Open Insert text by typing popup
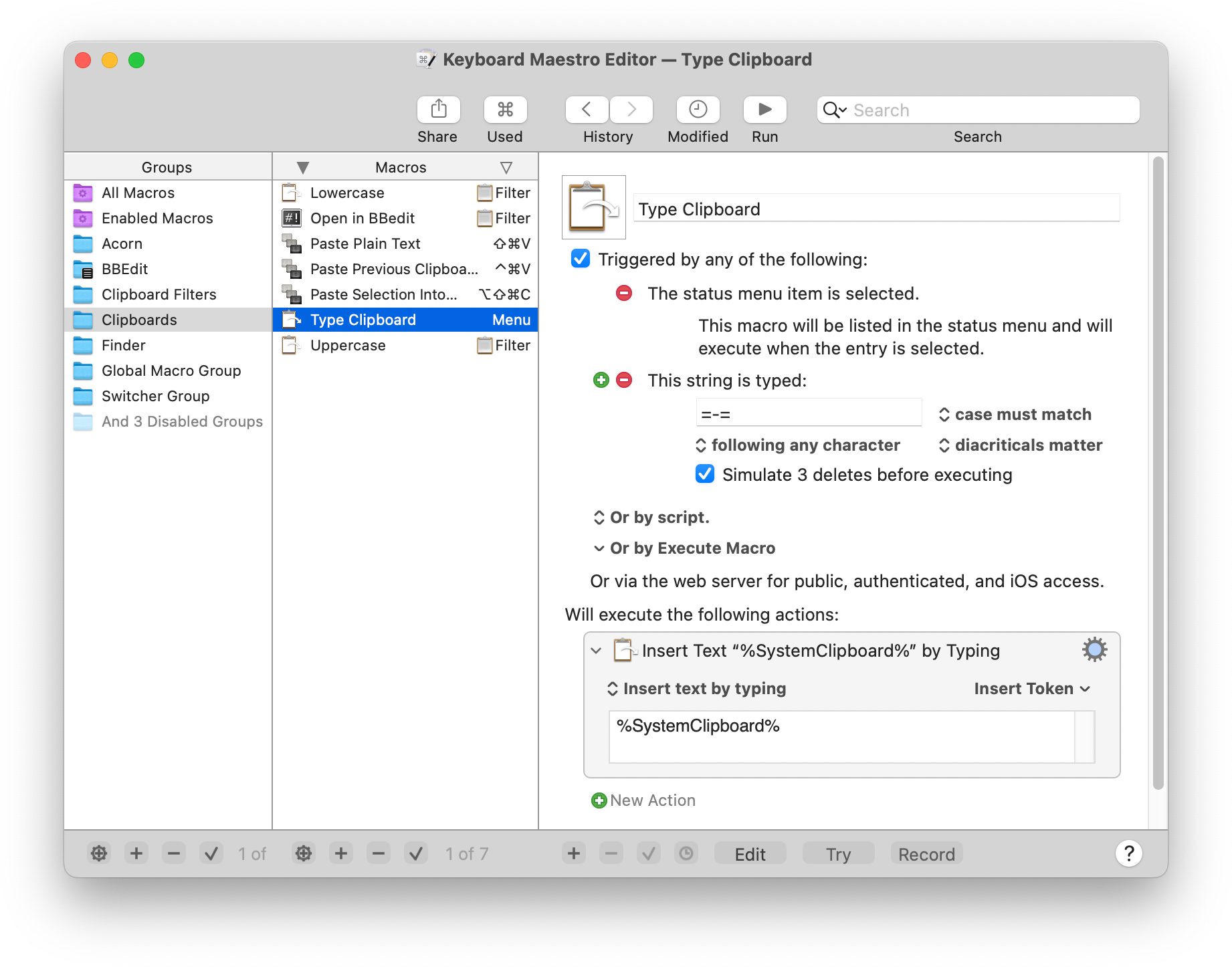 click(x=696, y=689)
